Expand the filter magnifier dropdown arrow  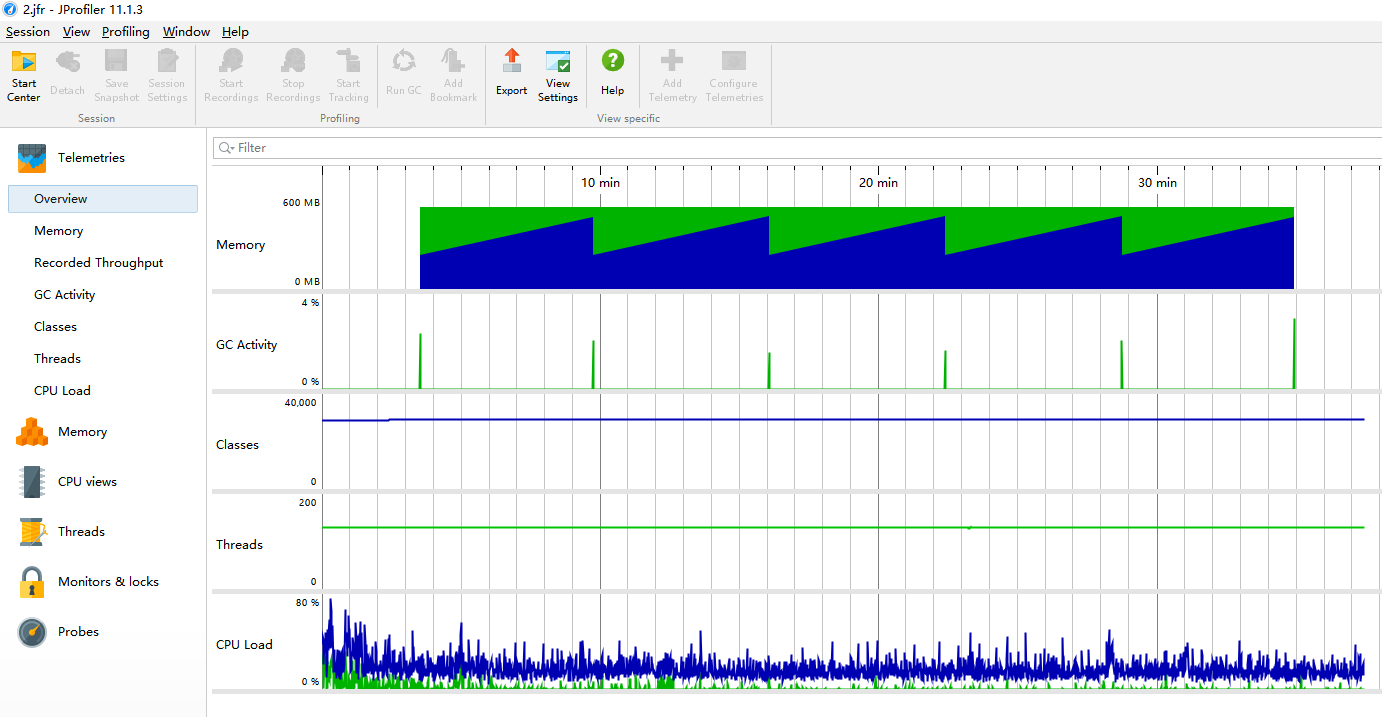(232, 149)
